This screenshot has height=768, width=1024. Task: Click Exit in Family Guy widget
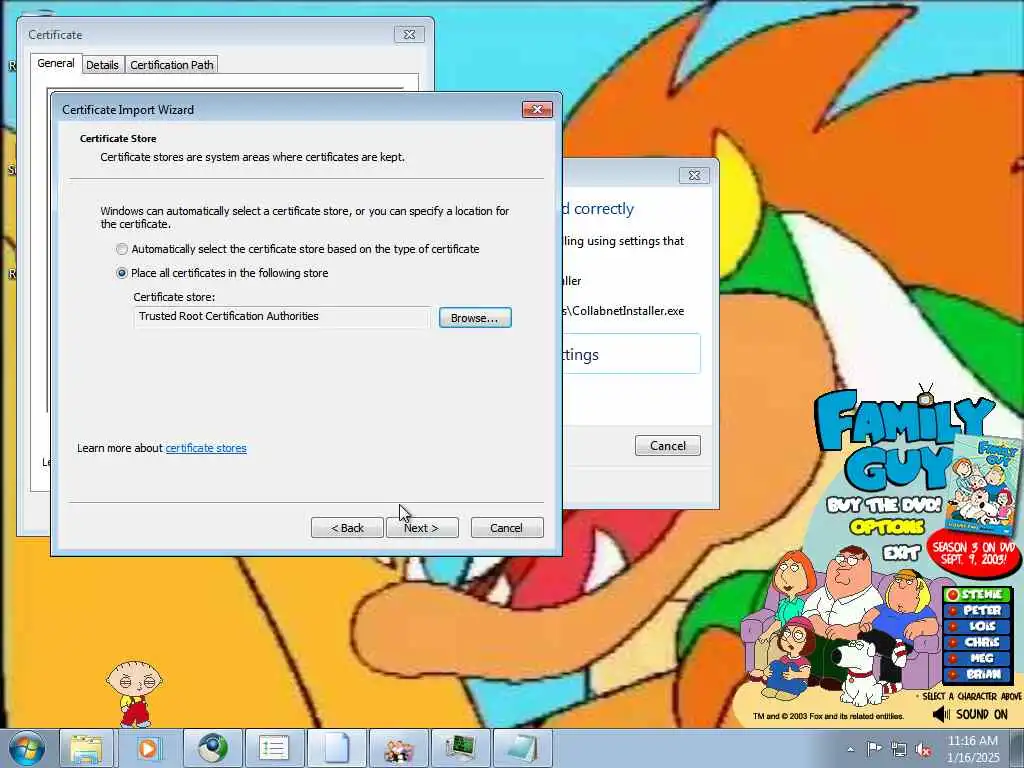click(902, 552)
